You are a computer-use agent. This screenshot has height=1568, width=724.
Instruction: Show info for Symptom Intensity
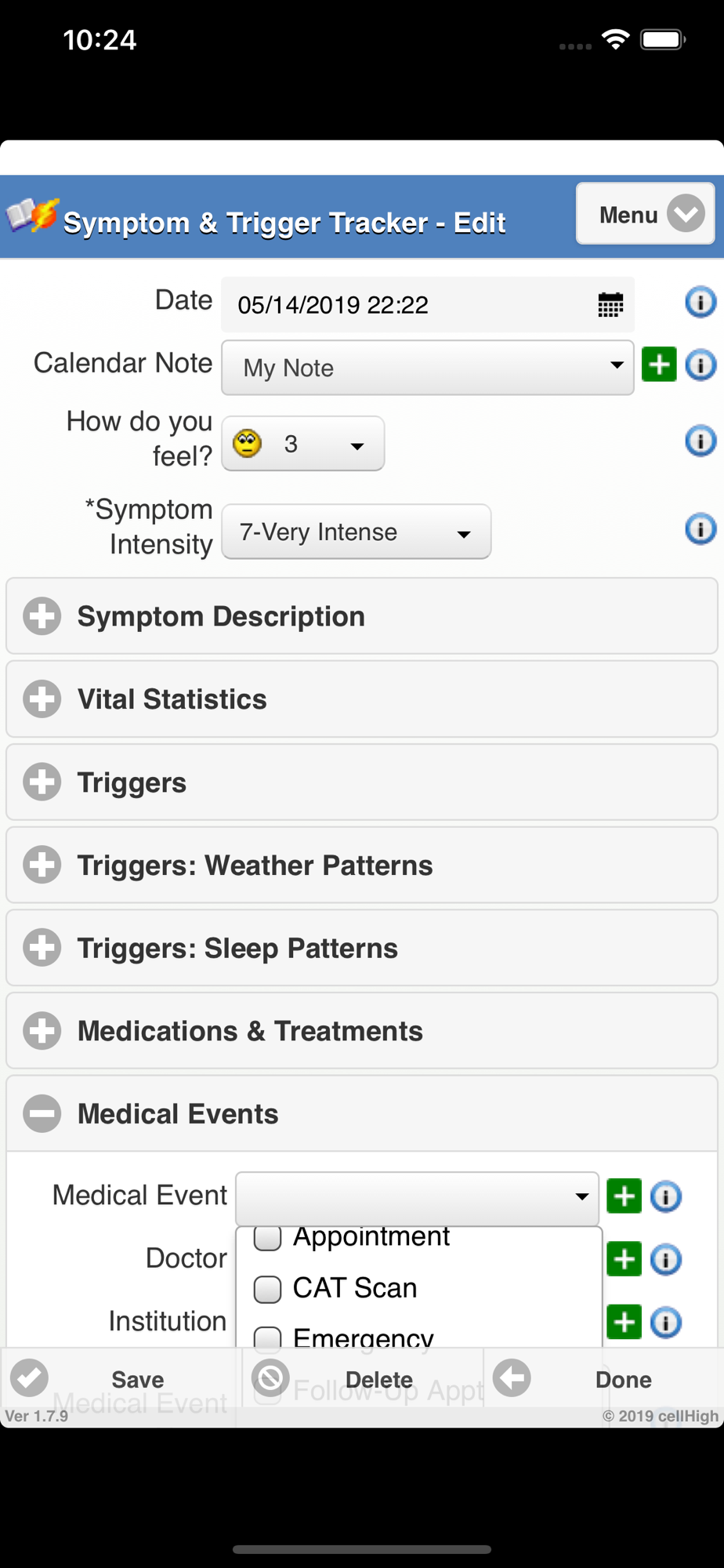[700, 529]
